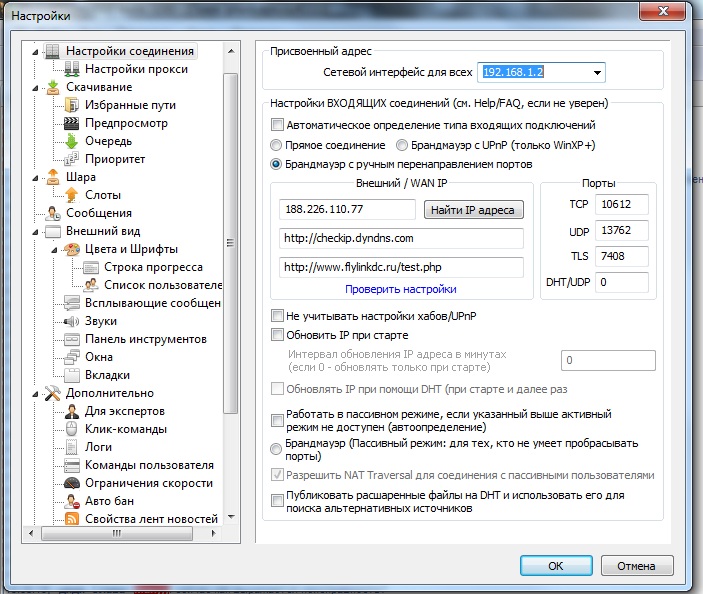The image size is (703, 594).
Task: Click the Дополнительно tools icon
Action: pyautogui.click(x=53, y=393)
